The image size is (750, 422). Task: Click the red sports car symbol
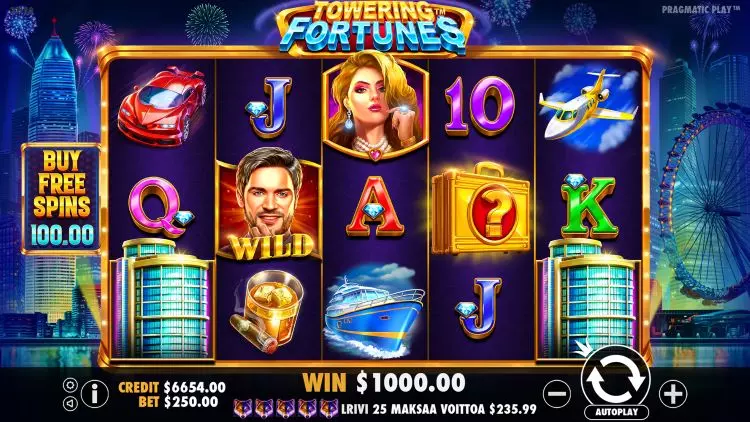pos(162,106)
